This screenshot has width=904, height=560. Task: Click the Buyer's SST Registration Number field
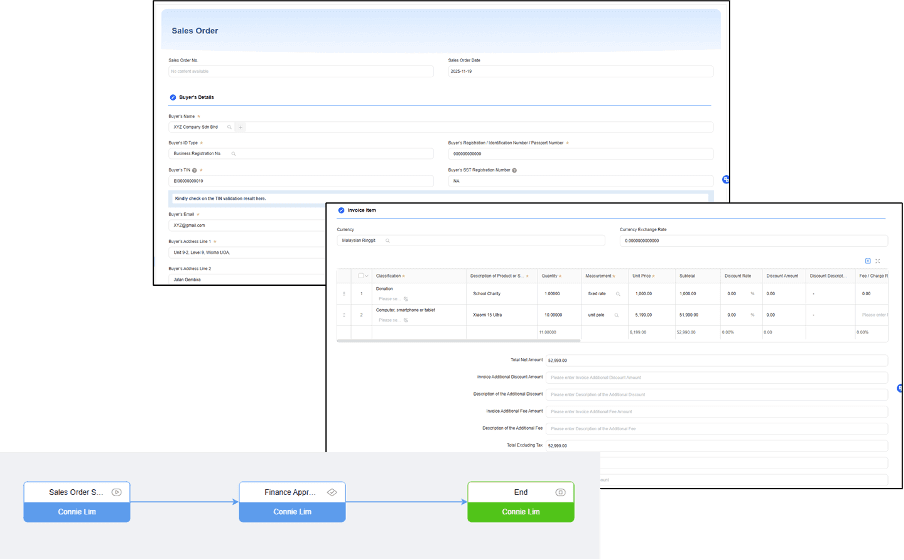click(x=581, y=181)
